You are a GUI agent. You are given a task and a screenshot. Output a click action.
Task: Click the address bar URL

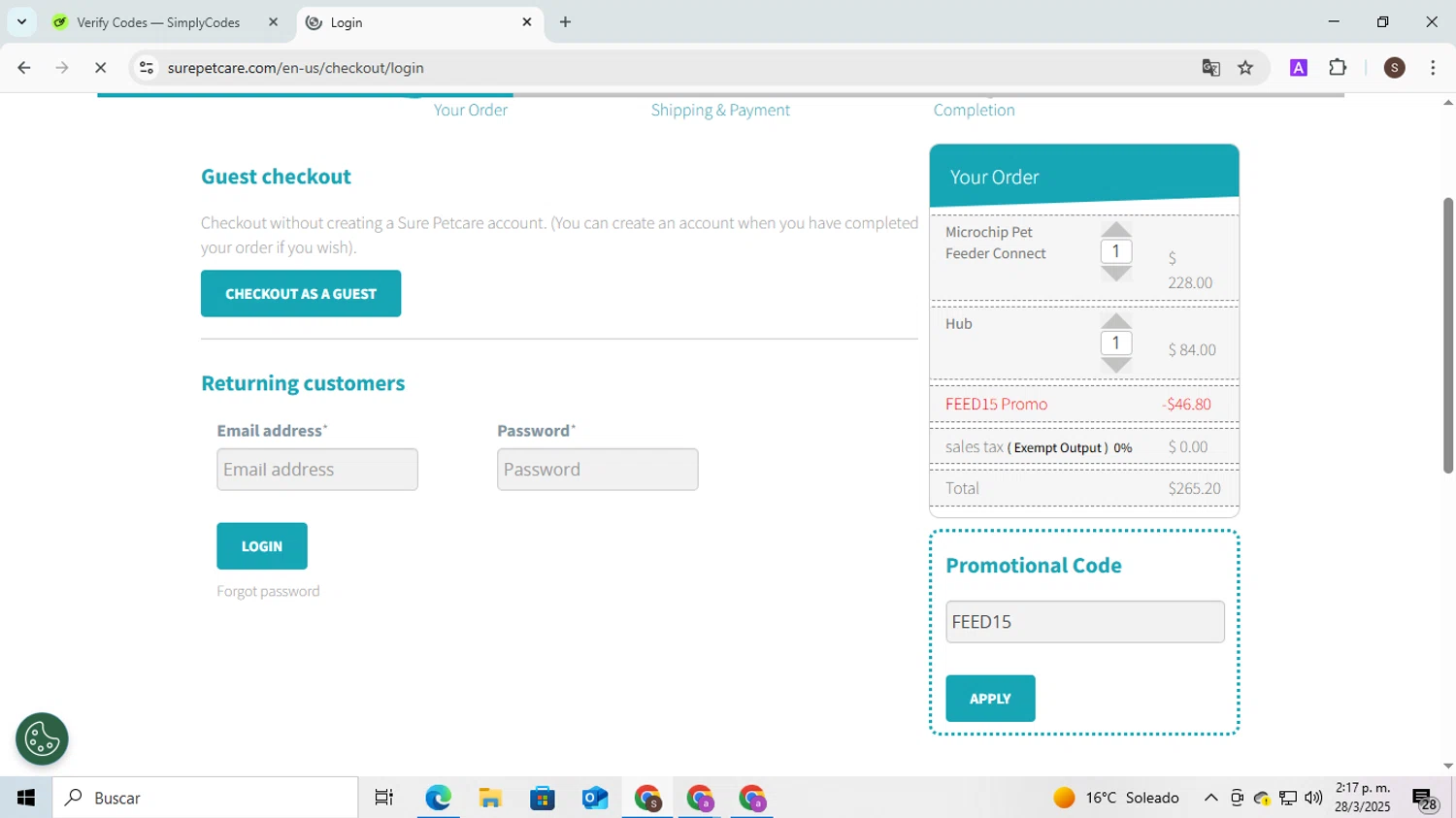(295, 68)
